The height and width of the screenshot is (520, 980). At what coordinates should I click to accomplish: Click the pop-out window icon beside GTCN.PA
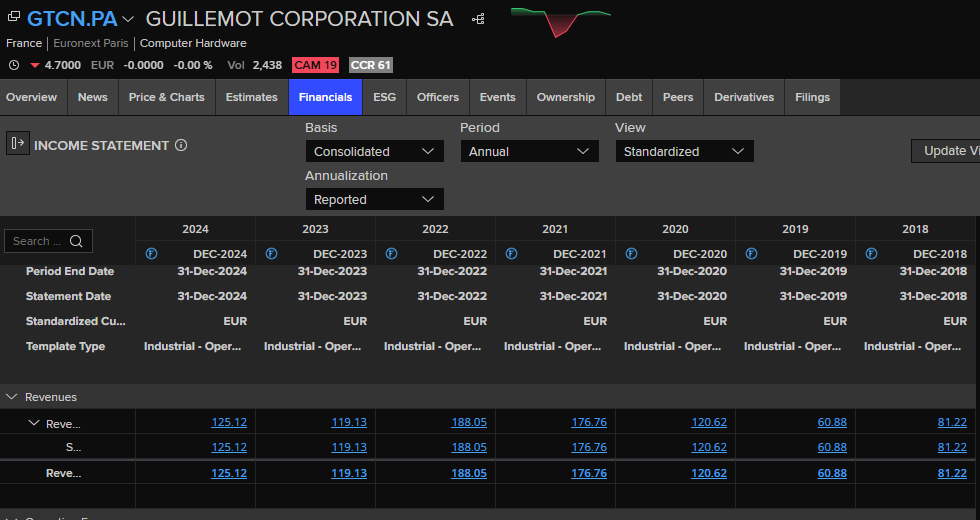pyautogui.click(x=13, y=17)
